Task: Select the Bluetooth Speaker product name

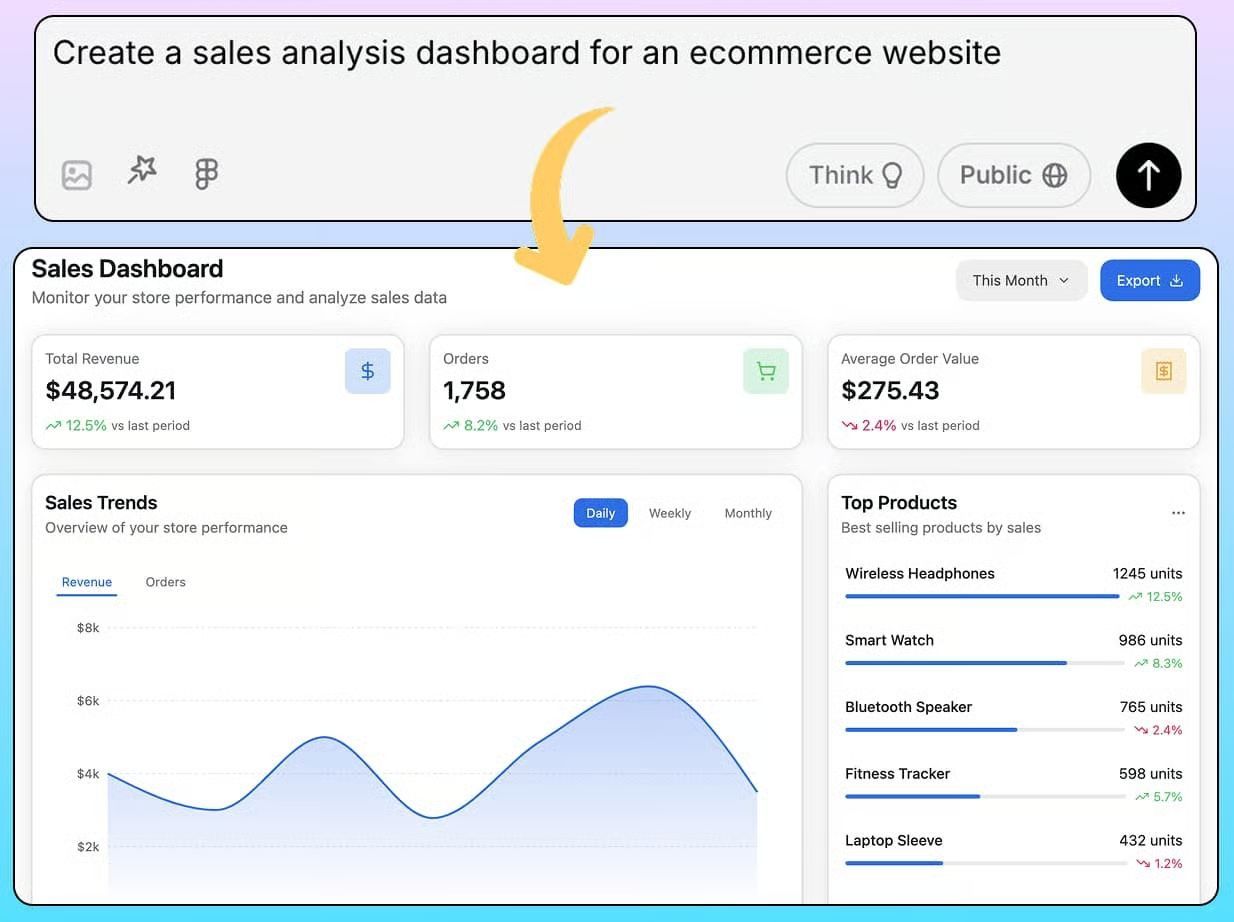Action: pos(908,707)
